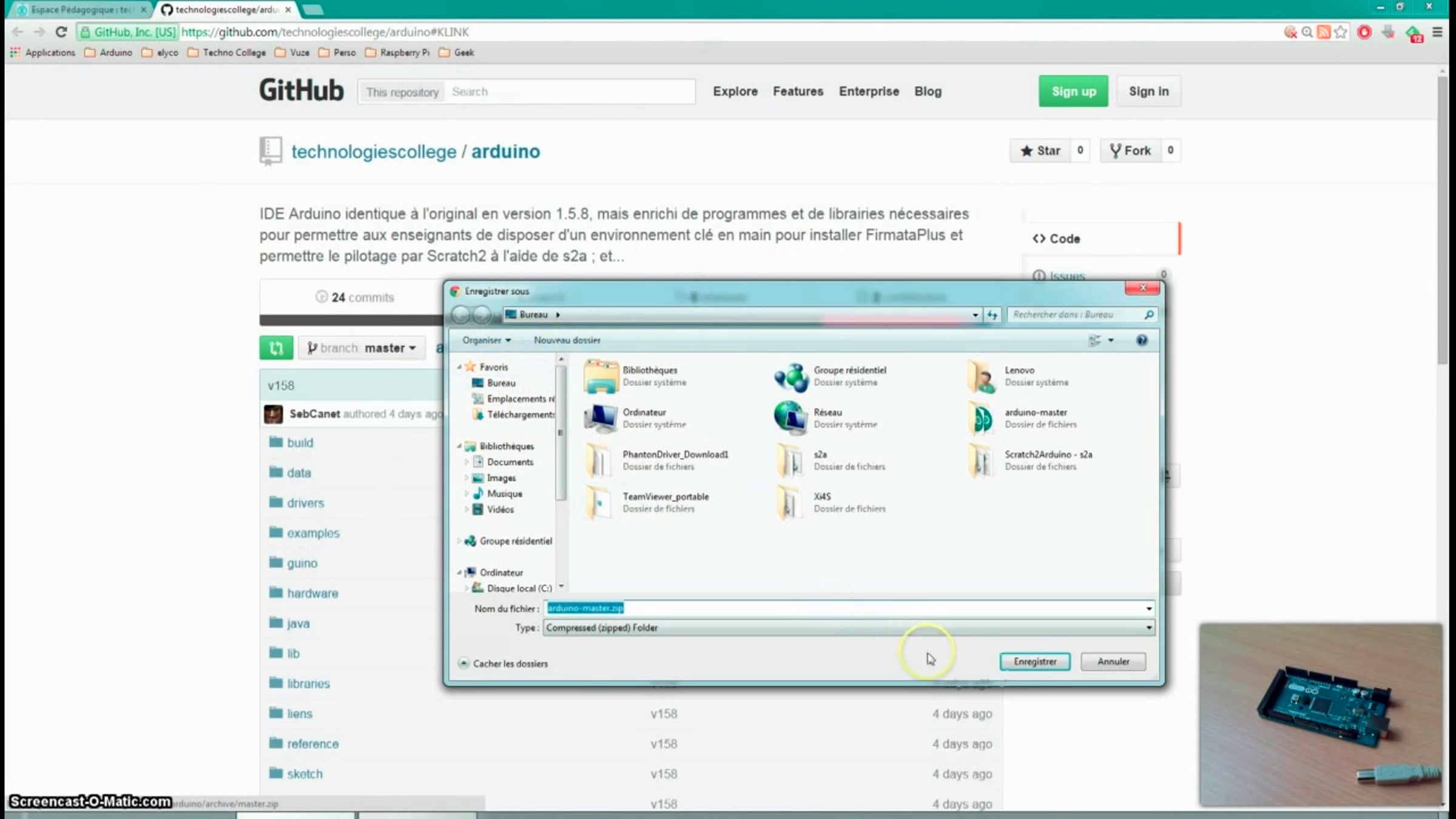The image size is (1456, 819).
Task: Click the search magnifier in the dialog
Action: [1148, 315]
